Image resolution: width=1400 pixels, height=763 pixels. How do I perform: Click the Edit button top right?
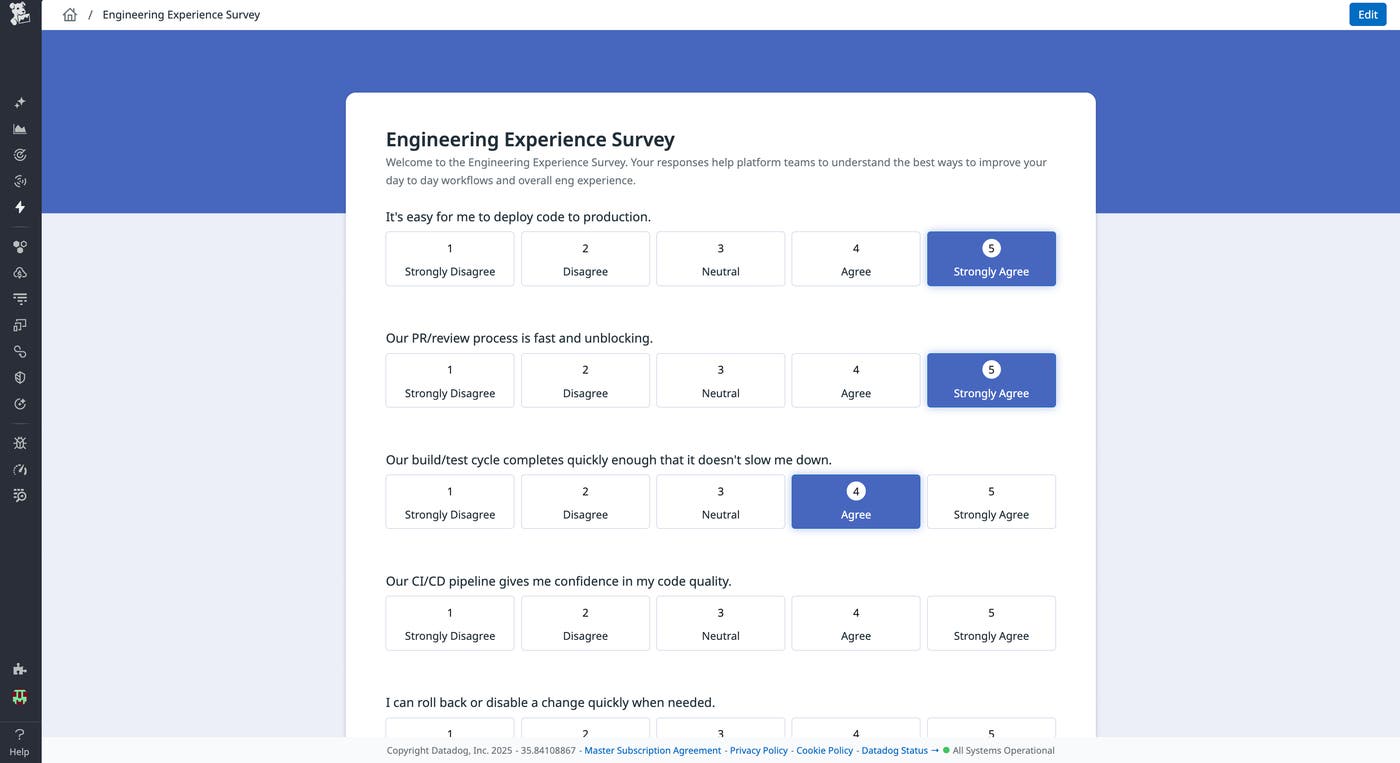coord(1366,14)
